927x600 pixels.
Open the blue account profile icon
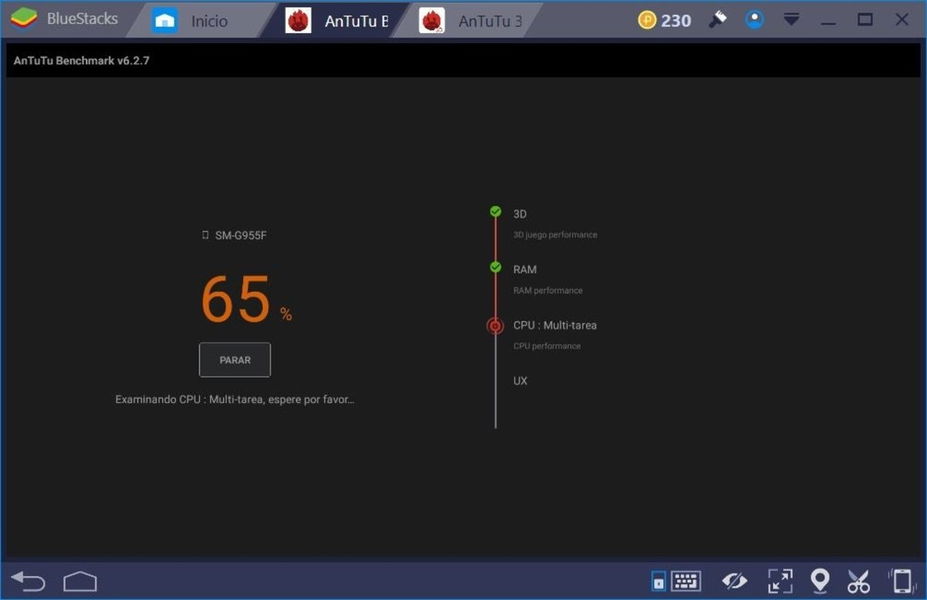755,20
